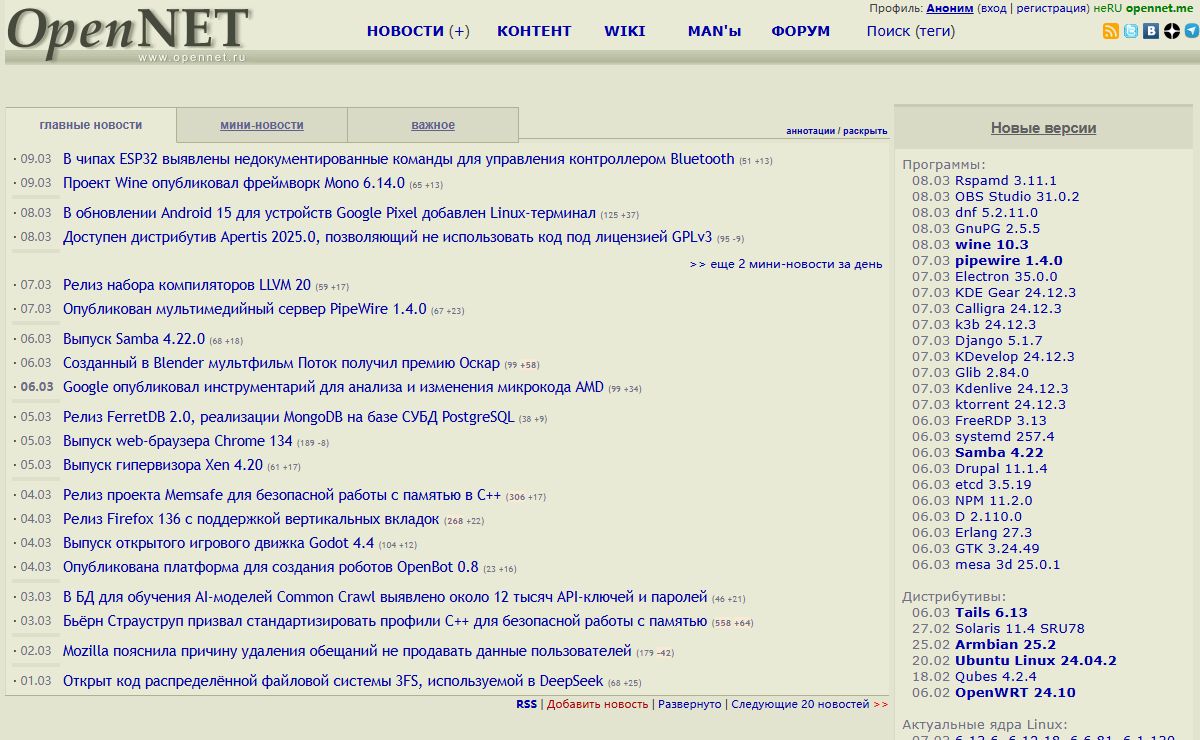The image size is (1200, 740).
Task: Open the Memsafe C++ project news
Action: pyautogui.click(x=282, y=495)
